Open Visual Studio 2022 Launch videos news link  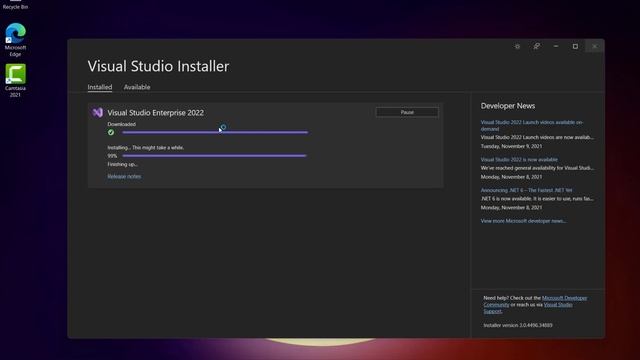coord(531,125)
